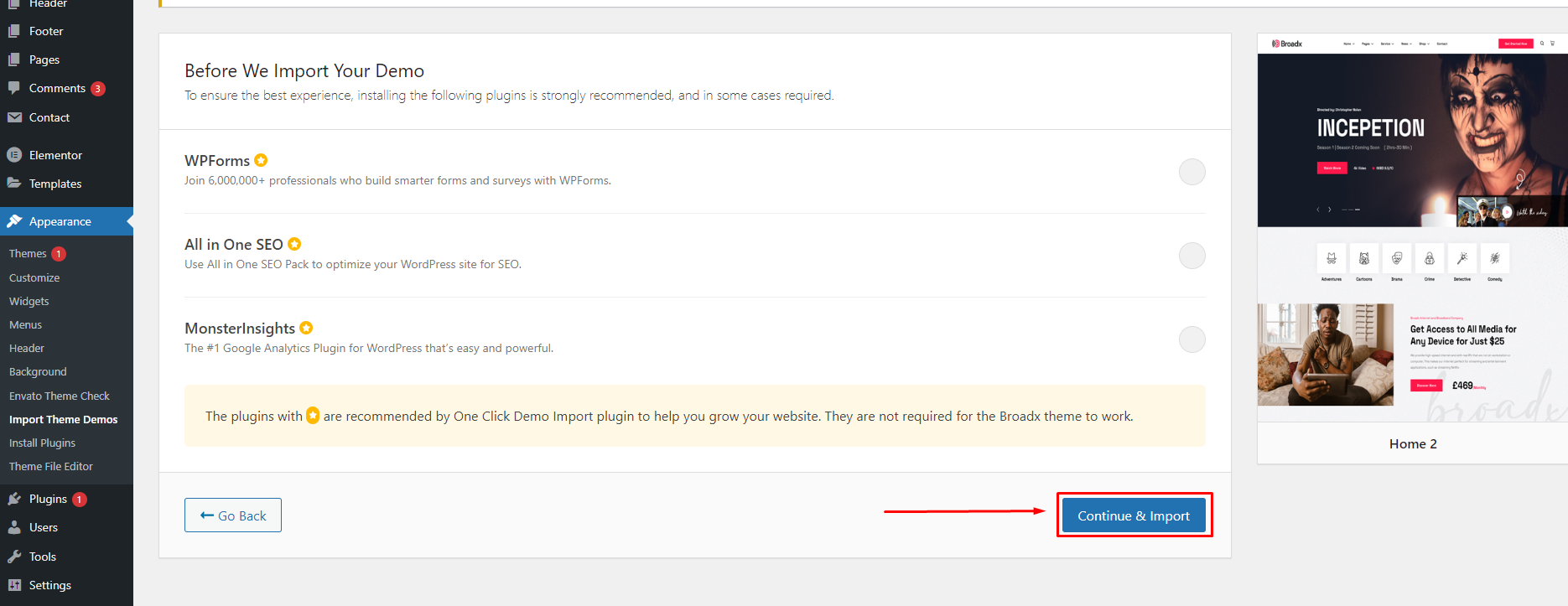Click the Footer sidebar icon
Screen dimensions: 1568x606
click(x=14, y=31)
